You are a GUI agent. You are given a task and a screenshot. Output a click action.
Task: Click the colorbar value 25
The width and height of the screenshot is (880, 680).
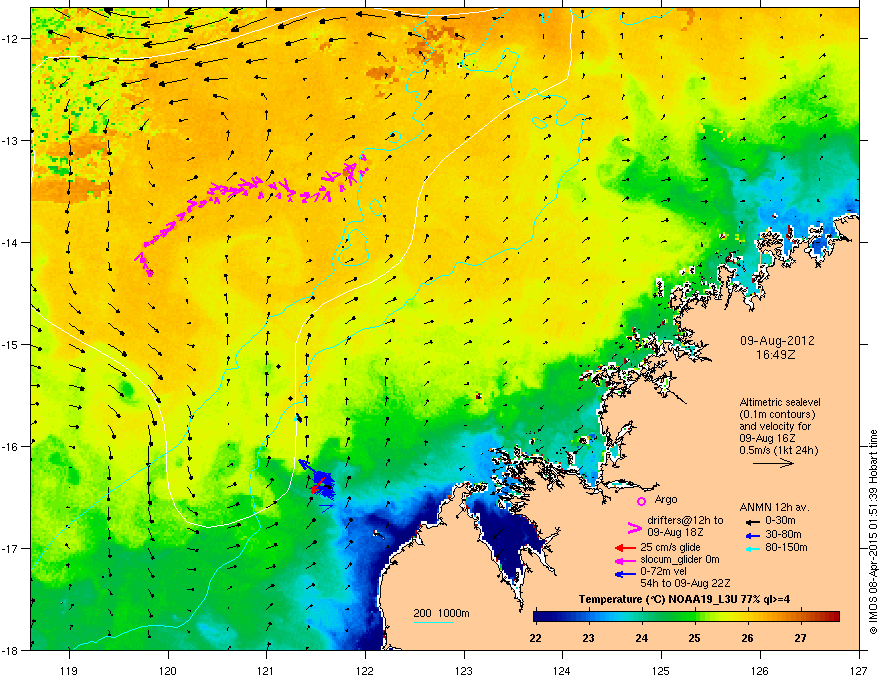(694, 638)
